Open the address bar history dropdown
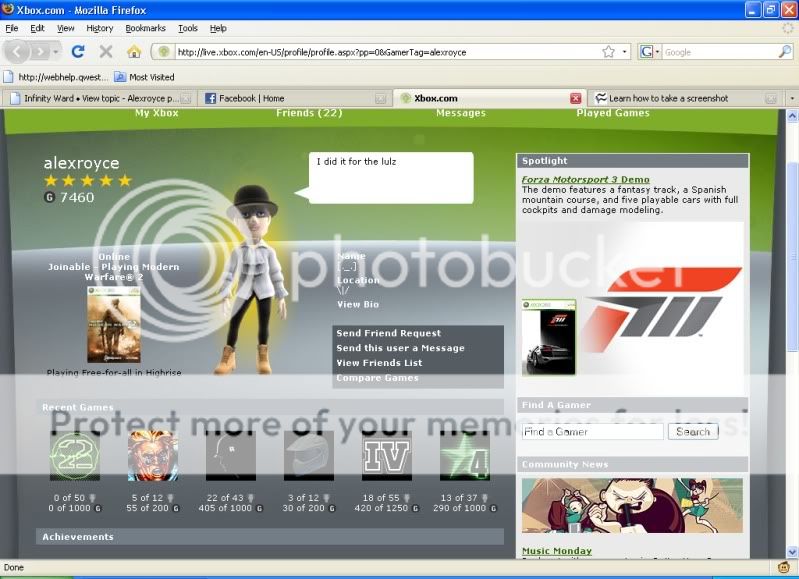This screenshot has width=799, height=579. tap(624, 52)
